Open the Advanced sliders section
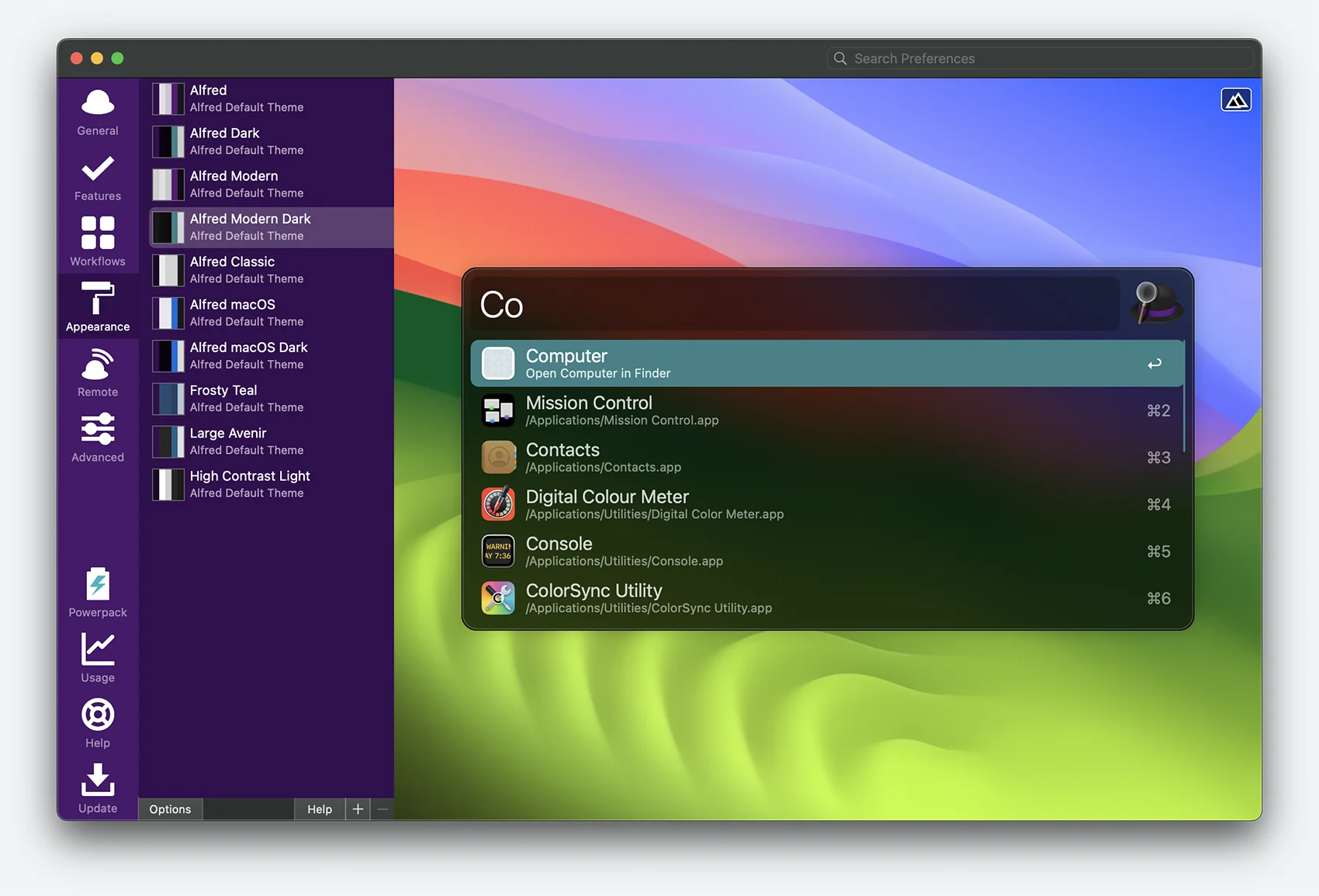The height and width of the screenshot is (896, 1319). pos(98,438)
